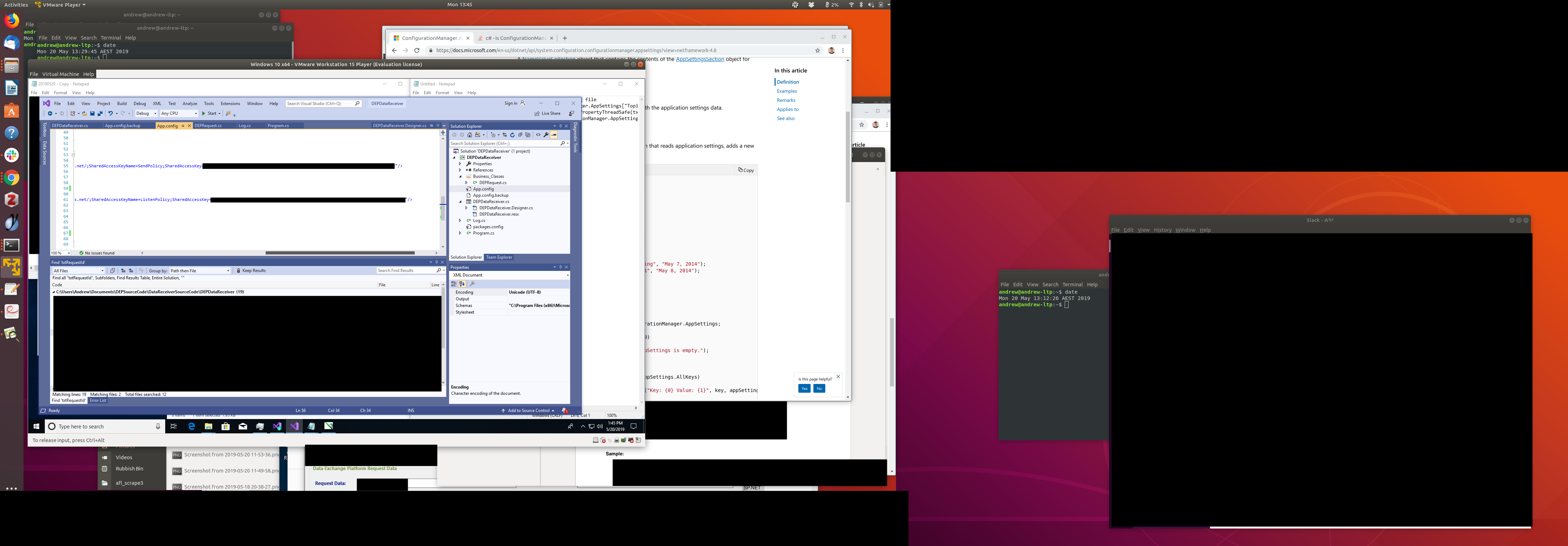
Task: Click the editor horizontal scrollbar thumb
Action: 339,253
